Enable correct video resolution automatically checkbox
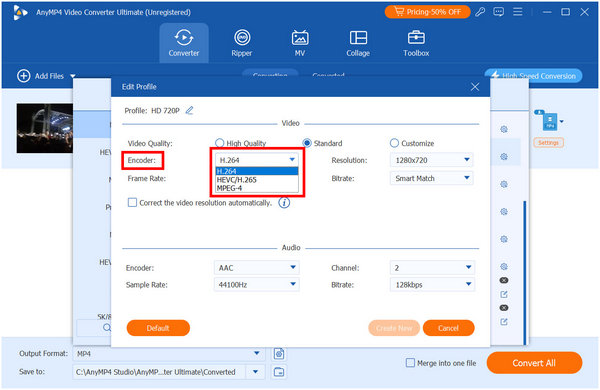600x390 pixels. click(132, 202)
